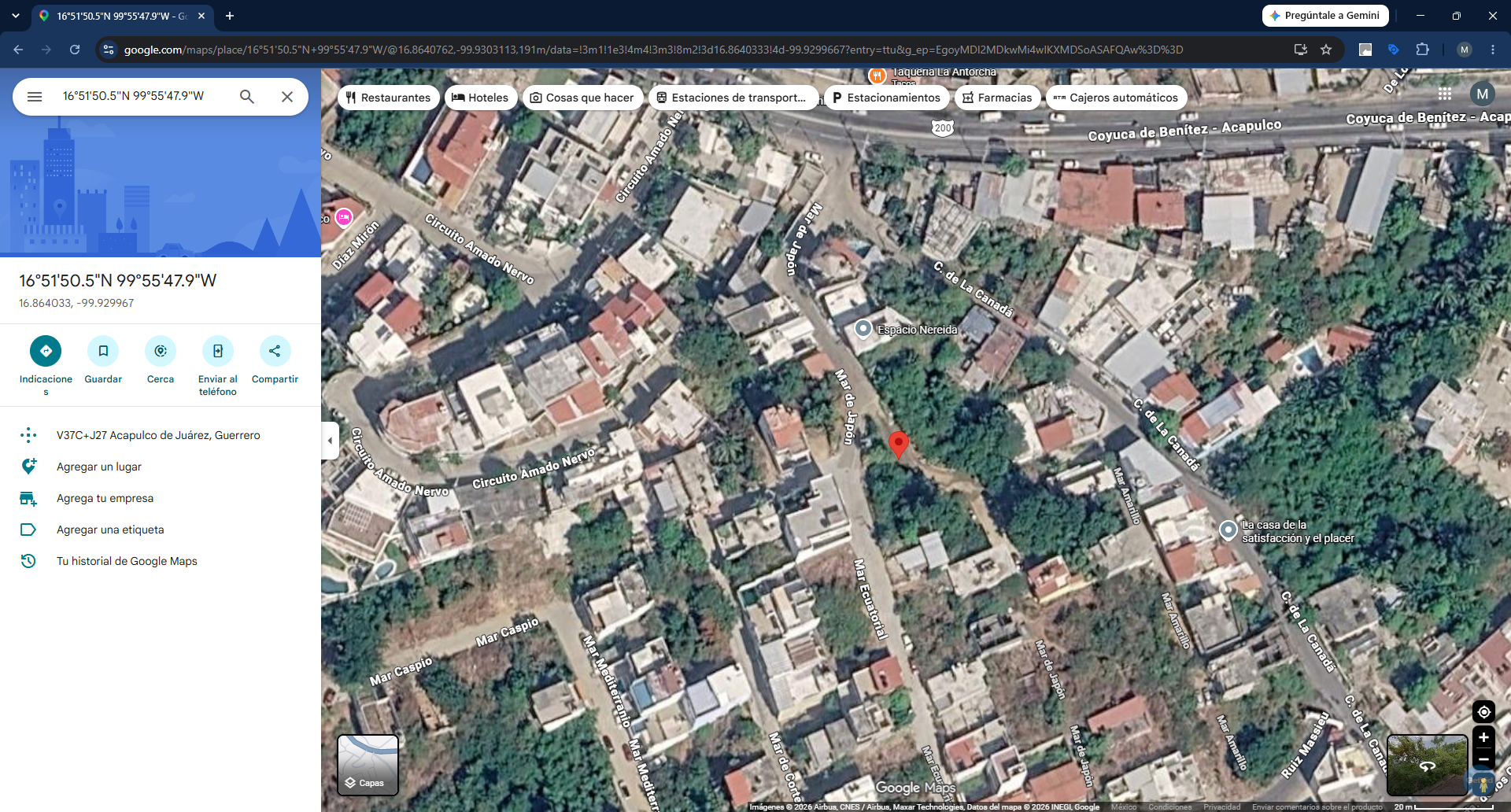Screen dimensions: 1511x812
Task: Open Capas layers thumbnail
Action: coord(368,765)
